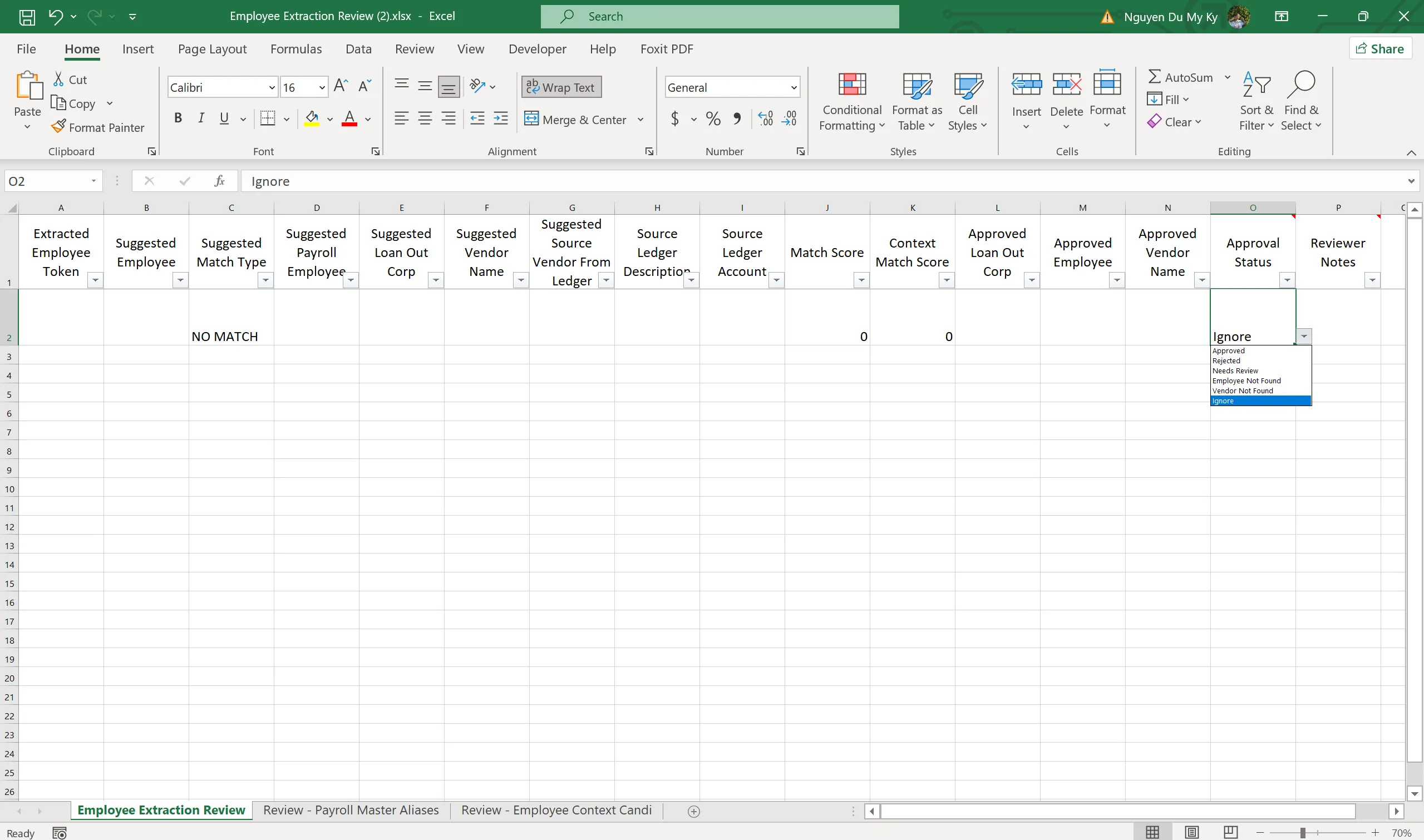
Task: Click the Decrease Indent icon
Action: click(x=477, y=118)
